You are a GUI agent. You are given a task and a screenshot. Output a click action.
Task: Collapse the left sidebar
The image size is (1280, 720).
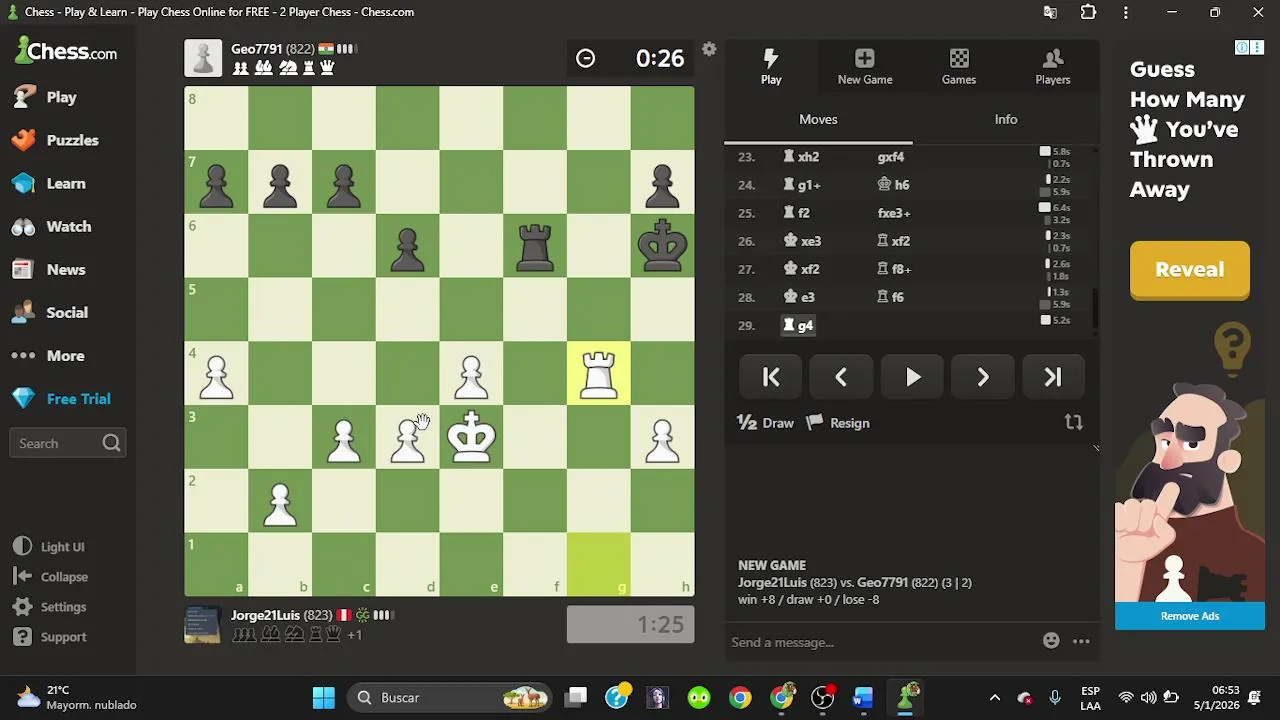51,577
